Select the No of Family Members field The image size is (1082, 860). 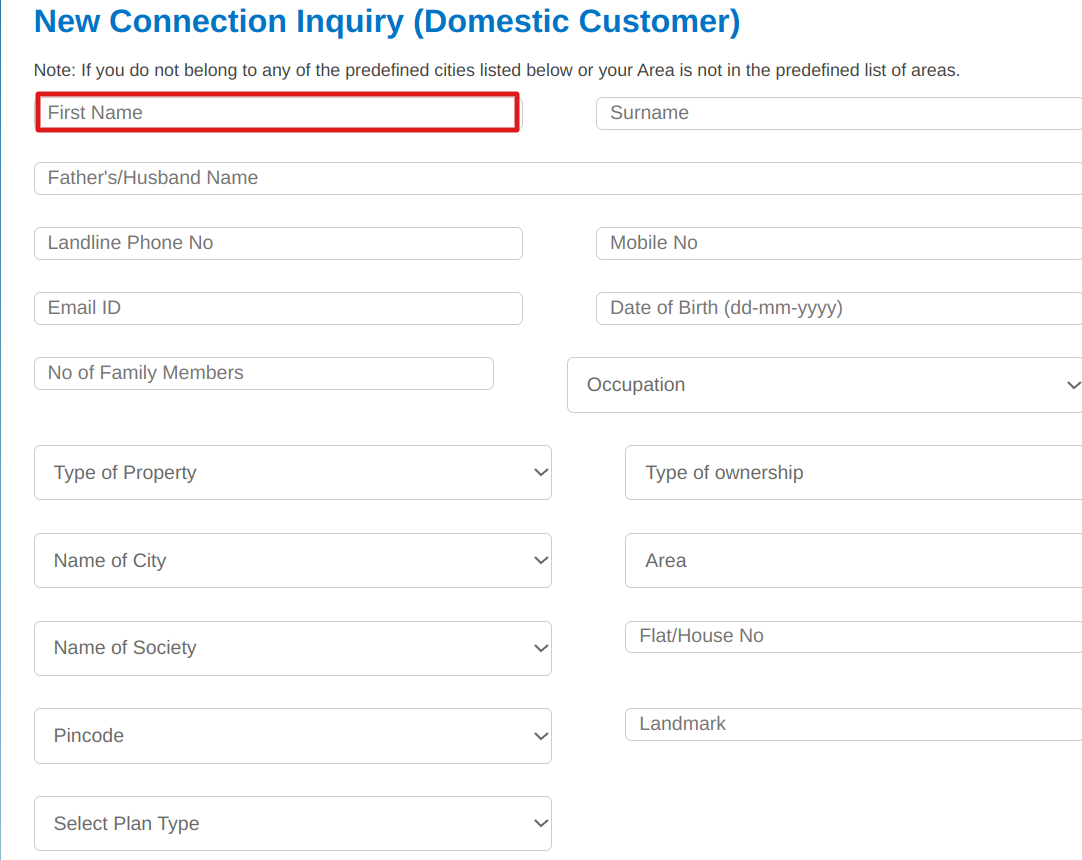[263, 373]
